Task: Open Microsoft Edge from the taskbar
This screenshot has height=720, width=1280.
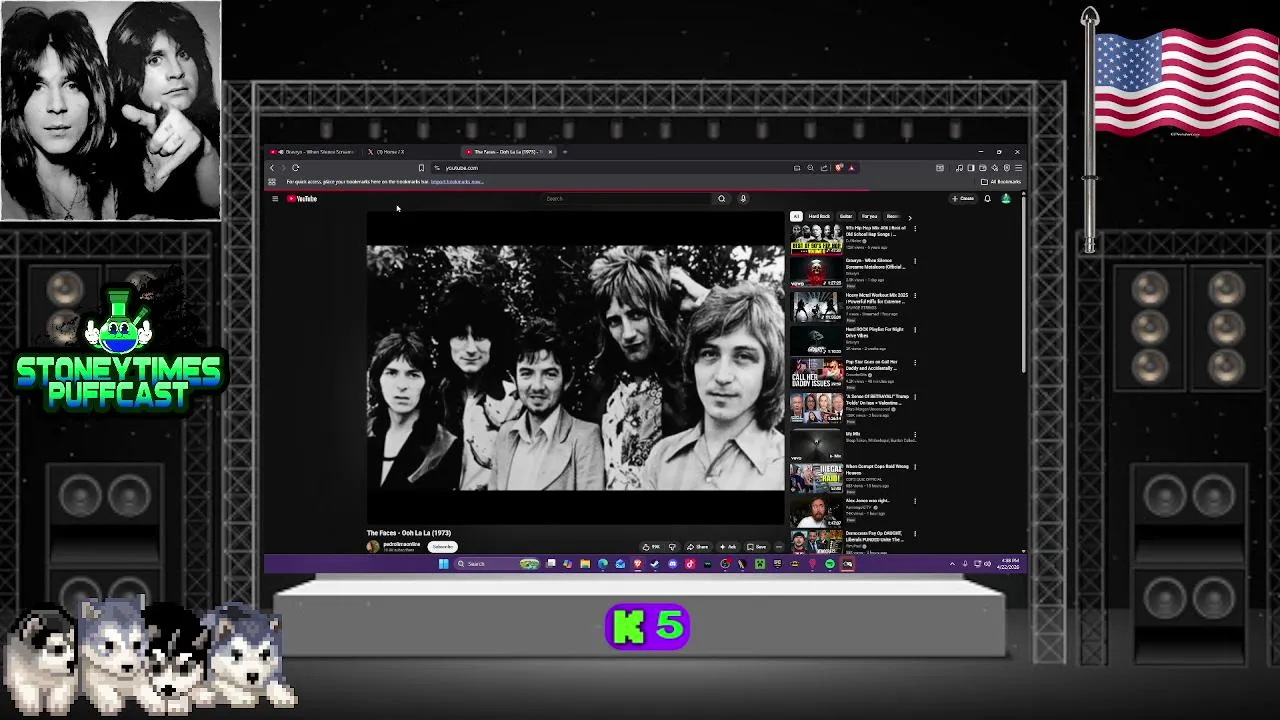Action: coord(603,564)
